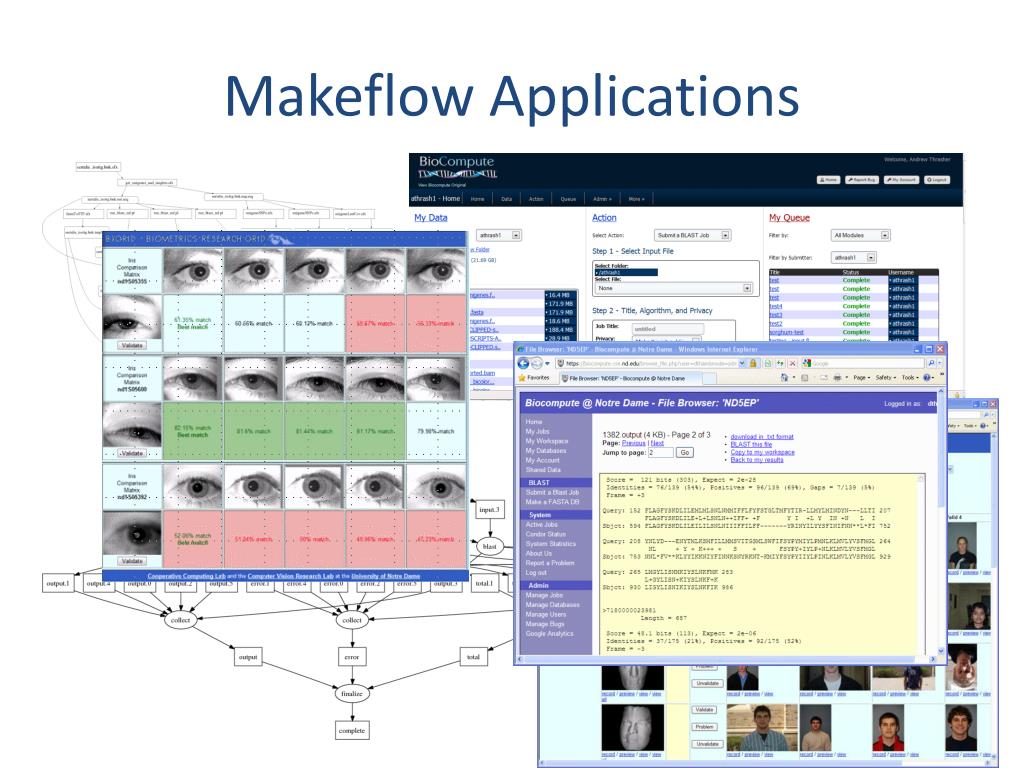Viewport: 1024px width, 768px height.
Task: Click the padlock security icon in address bar
Action: (x=753, y=363)
